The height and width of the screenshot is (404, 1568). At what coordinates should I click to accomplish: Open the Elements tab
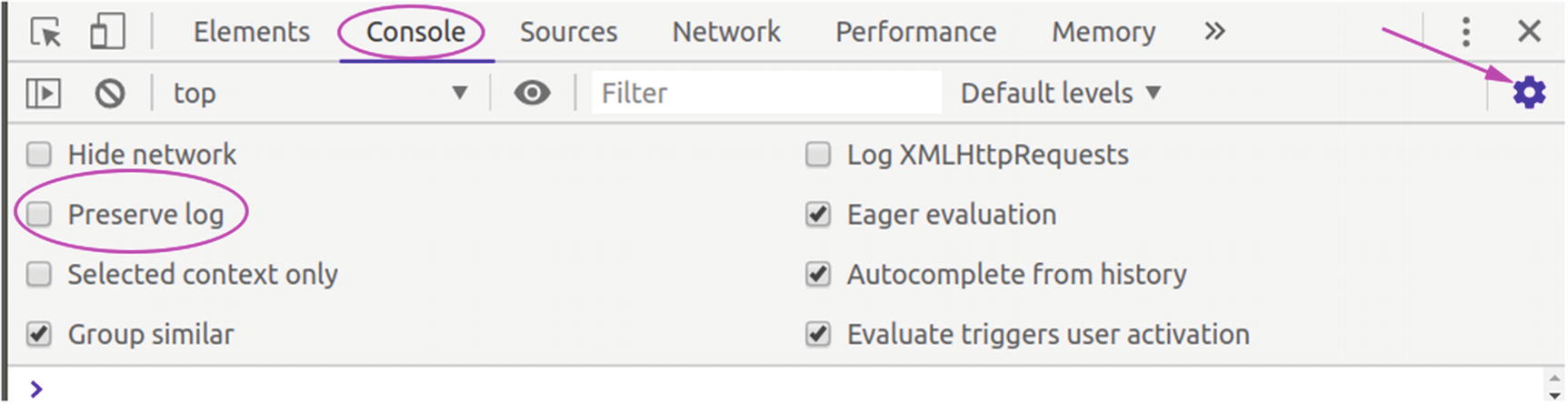(252, 33)
